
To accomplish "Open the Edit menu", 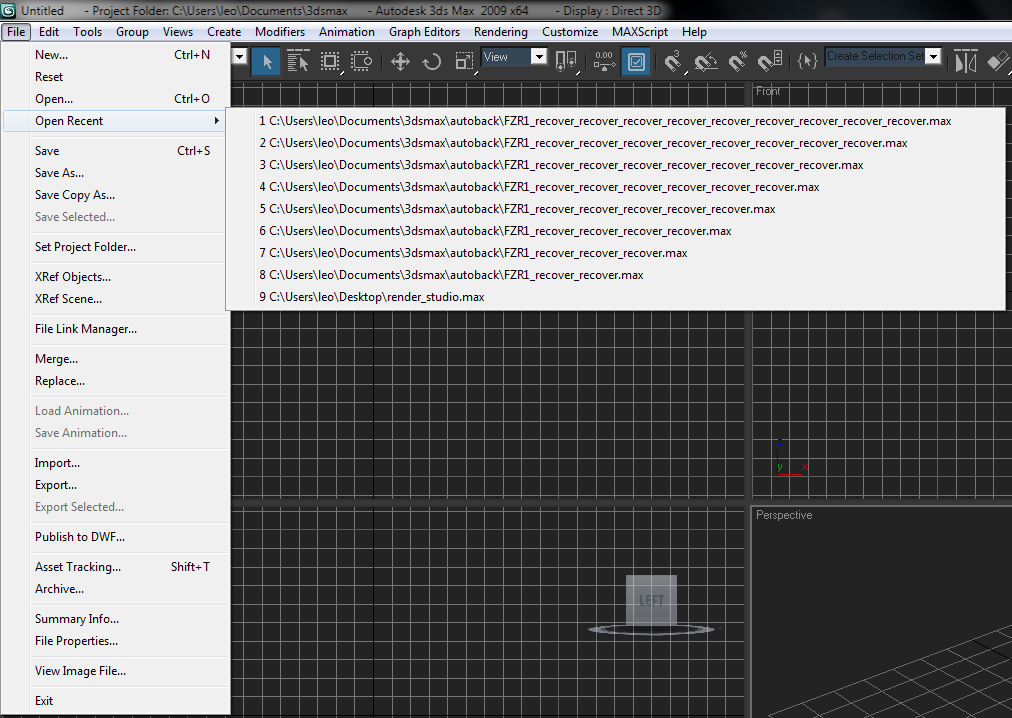I will [x=48, y=32].
